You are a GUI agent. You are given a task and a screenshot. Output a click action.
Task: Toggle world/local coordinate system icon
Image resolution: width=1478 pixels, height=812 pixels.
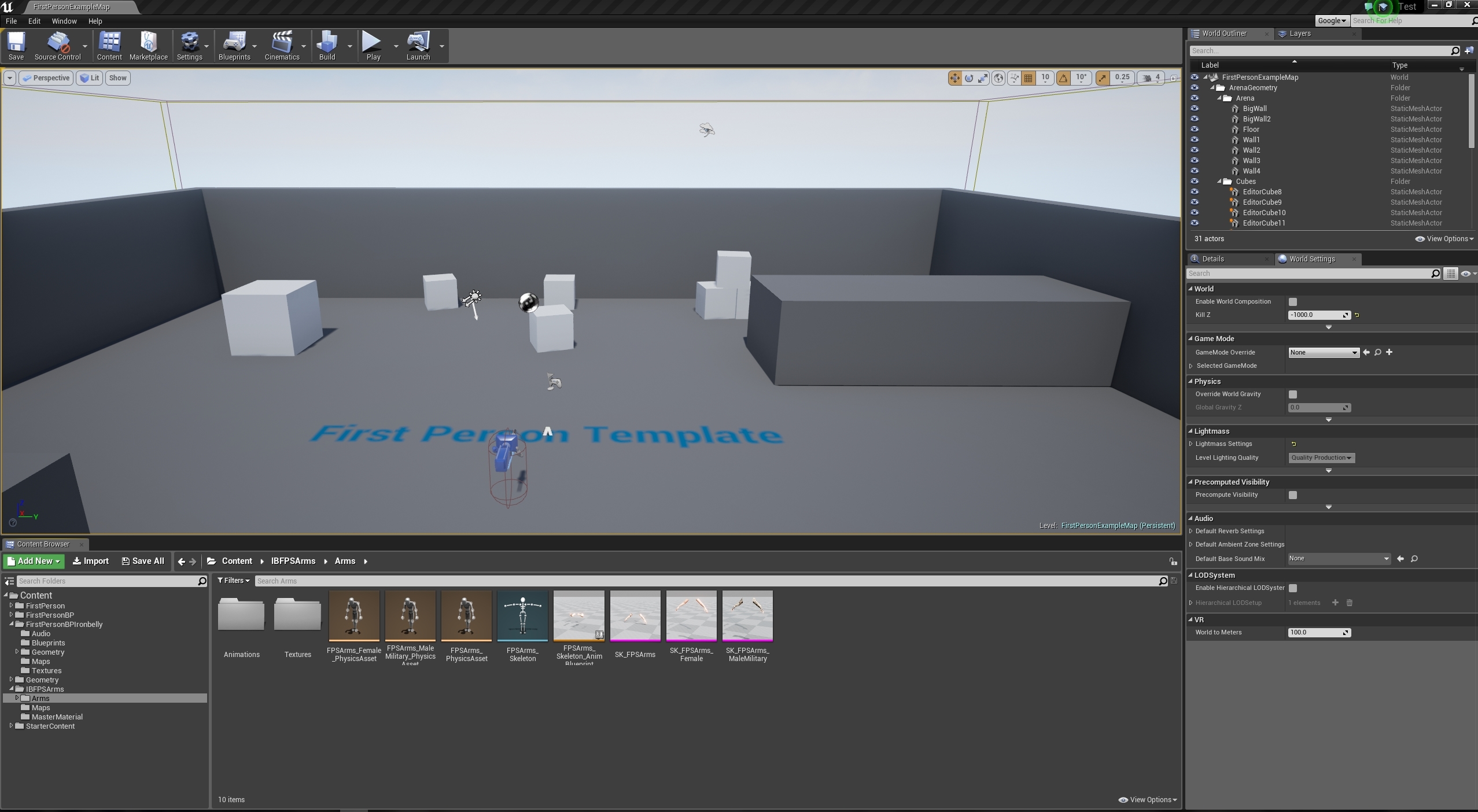point(998,77)
